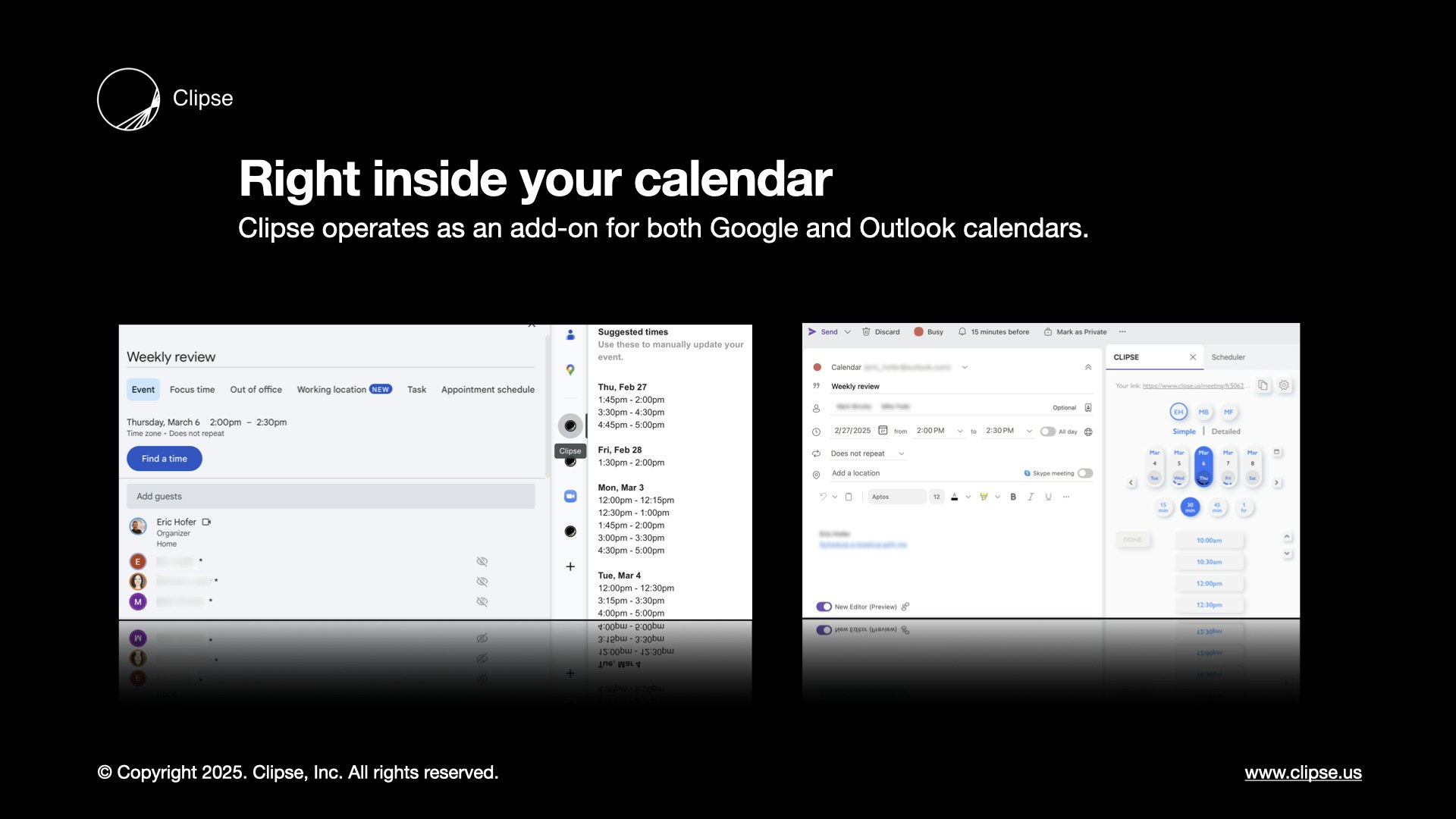Open the Outlook toolbar more options ellipsis
1456x819 pixels.
tap(1122, 331)
